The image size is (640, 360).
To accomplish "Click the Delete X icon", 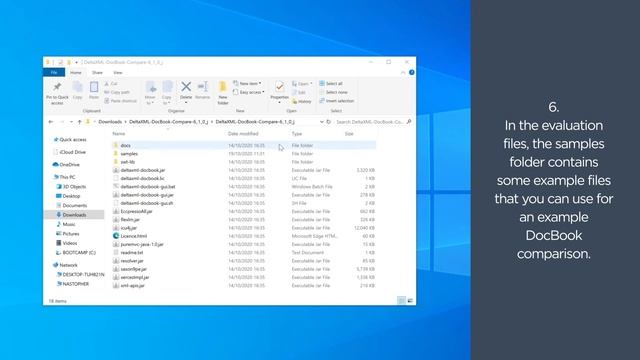I will point(186,87).
